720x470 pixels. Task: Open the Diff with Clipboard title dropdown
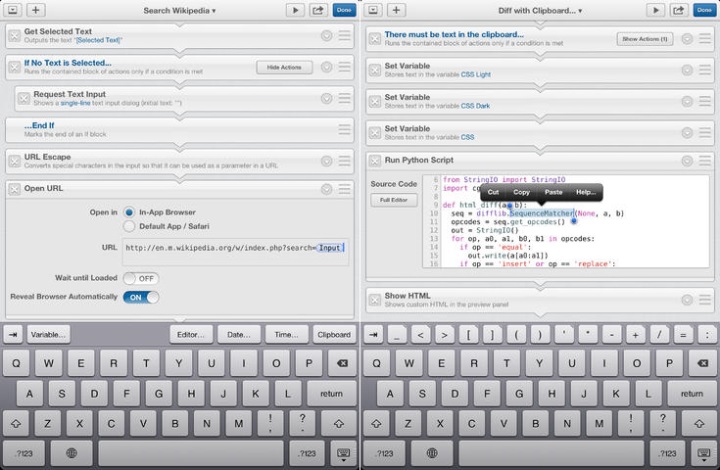pyautogui.click(x=540, y=10)
